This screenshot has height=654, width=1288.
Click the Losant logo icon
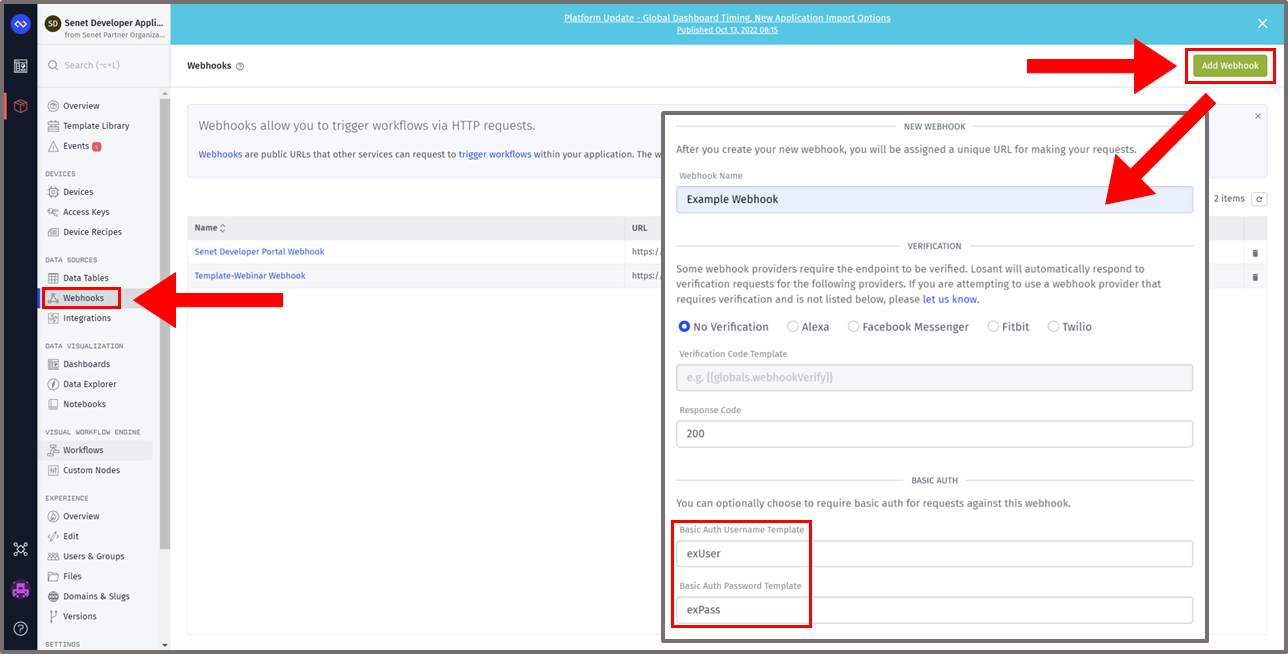20,24
